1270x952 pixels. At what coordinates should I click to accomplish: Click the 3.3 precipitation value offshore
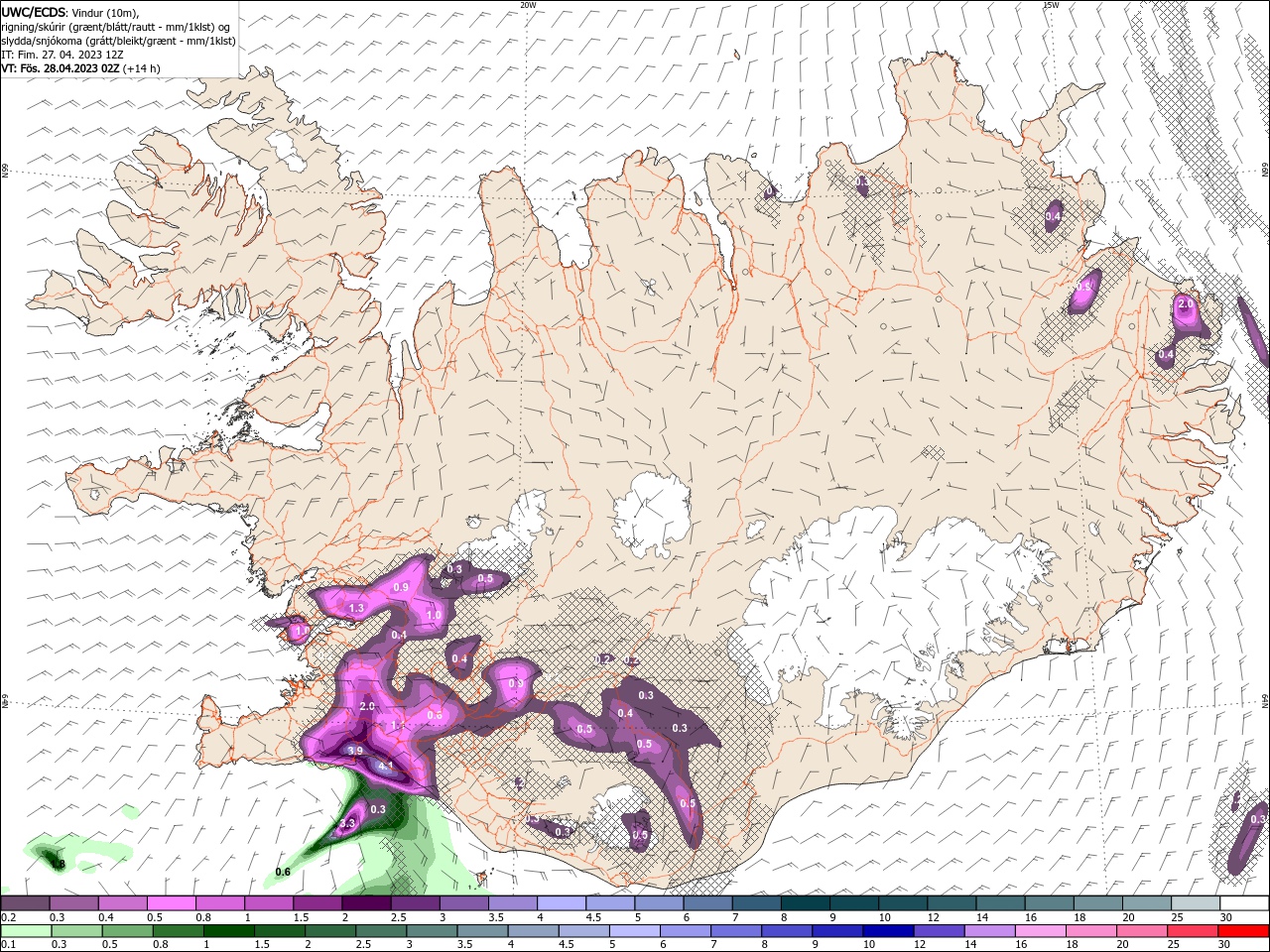(347, 823)
